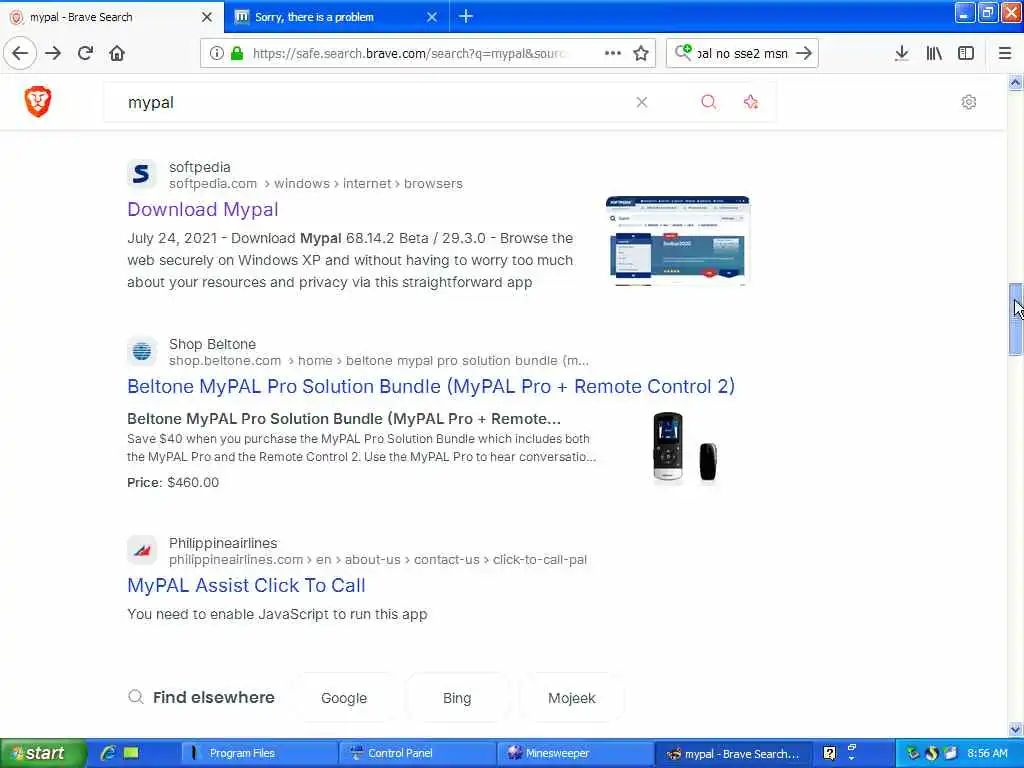Image resolution: width=1024 pixels, height=768 pixels.
Task: Open the Library bookmarks and history icon
Action: click(x=934, y=54)
